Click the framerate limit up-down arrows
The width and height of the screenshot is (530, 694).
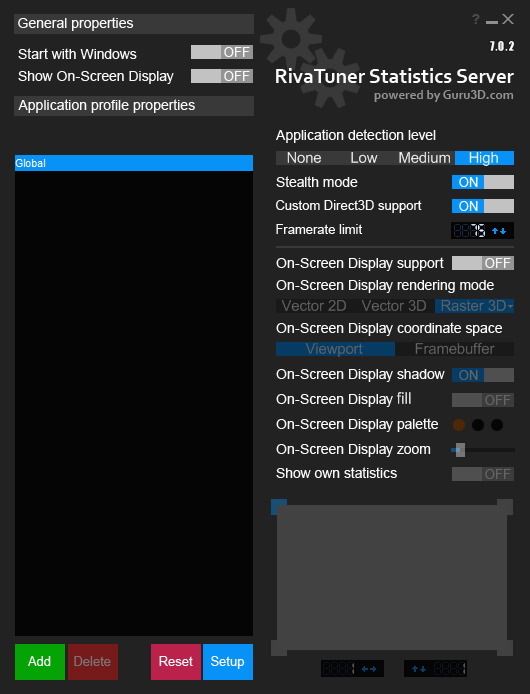pos(499,231)
